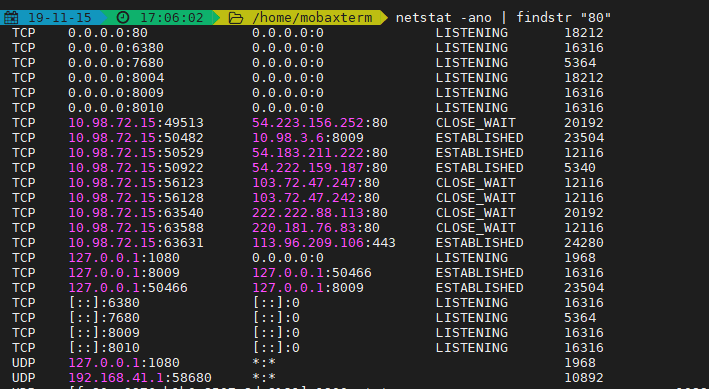Click the address 222.222.88.113

(x=308, y=213)
